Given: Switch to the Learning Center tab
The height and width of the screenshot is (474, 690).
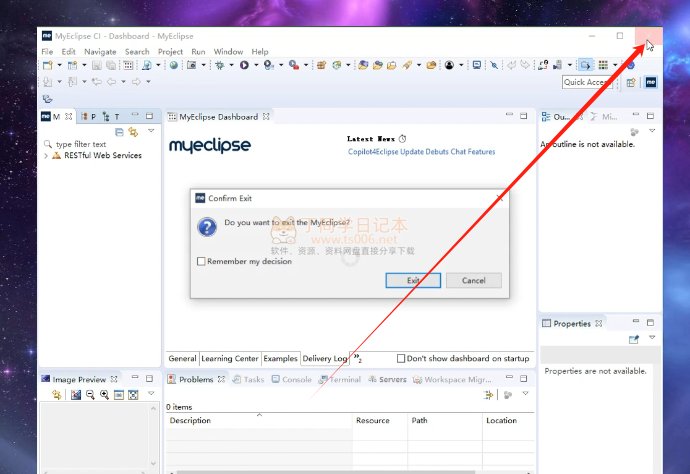Looking at the screenshot, I should tap(230, 358).
